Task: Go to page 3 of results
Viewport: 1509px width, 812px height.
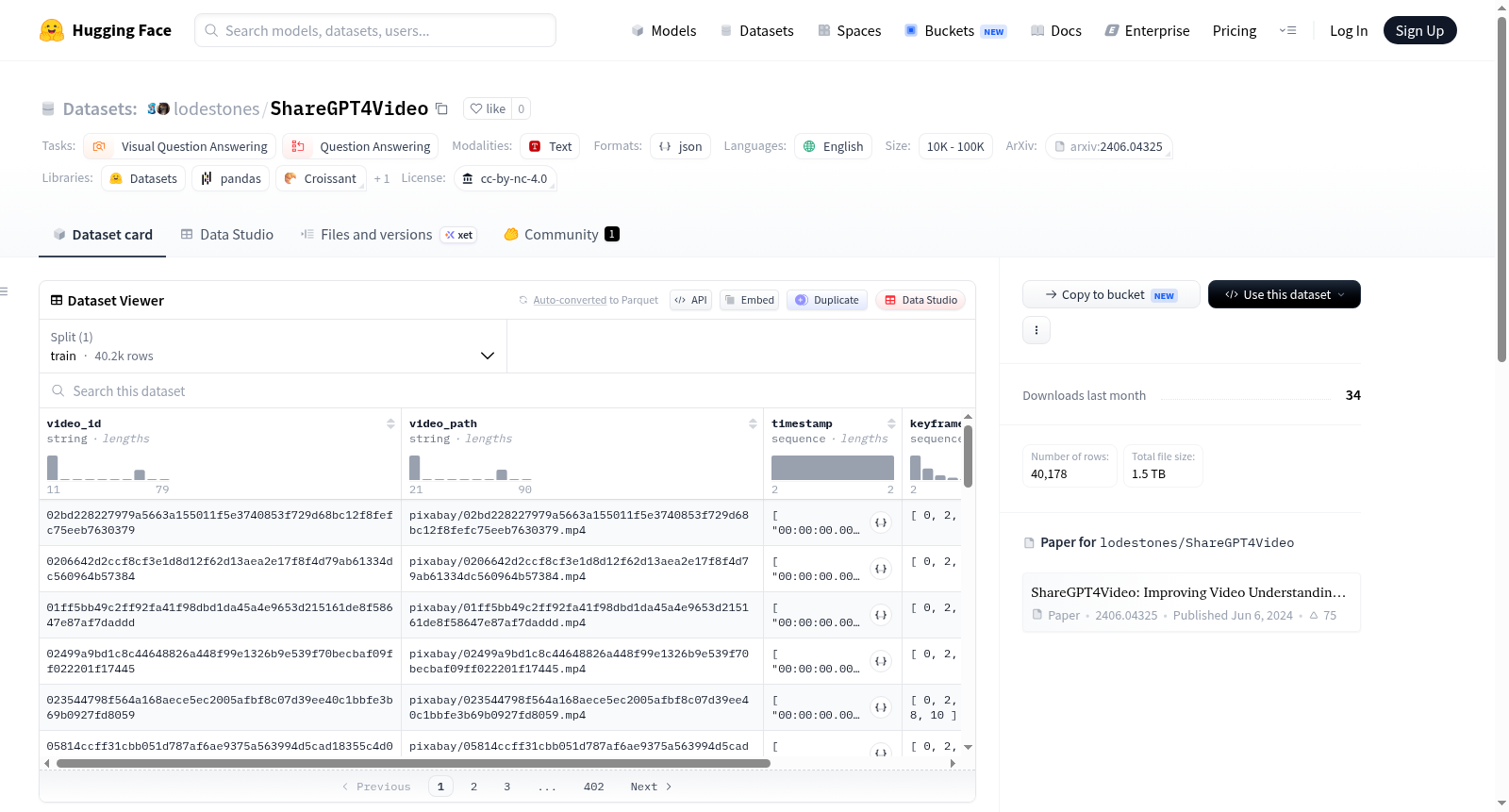Action: [506, 787]
